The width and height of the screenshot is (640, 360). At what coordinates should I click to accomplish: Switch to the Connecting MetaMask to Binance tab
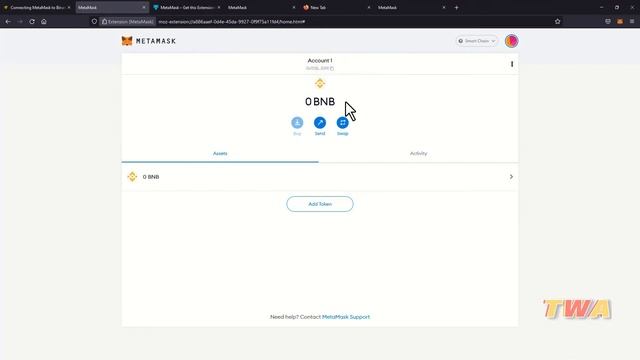(36, 7)
